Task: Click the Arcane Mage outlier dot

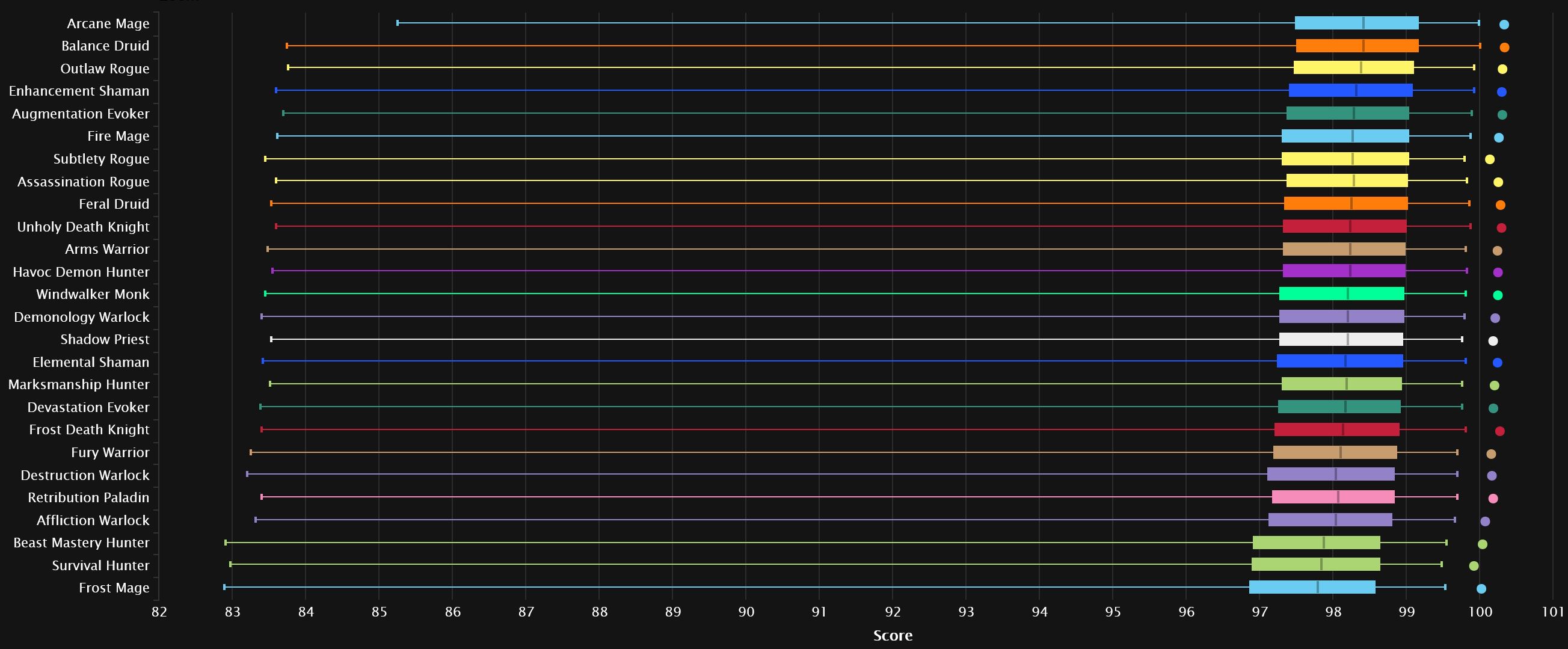Action: tap(1504, 24)
